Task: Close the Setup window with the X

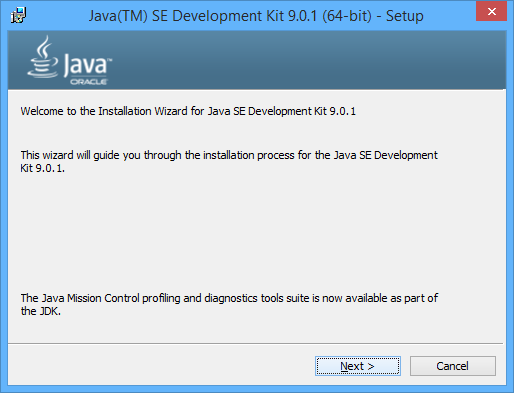Action: pos(491,11)
